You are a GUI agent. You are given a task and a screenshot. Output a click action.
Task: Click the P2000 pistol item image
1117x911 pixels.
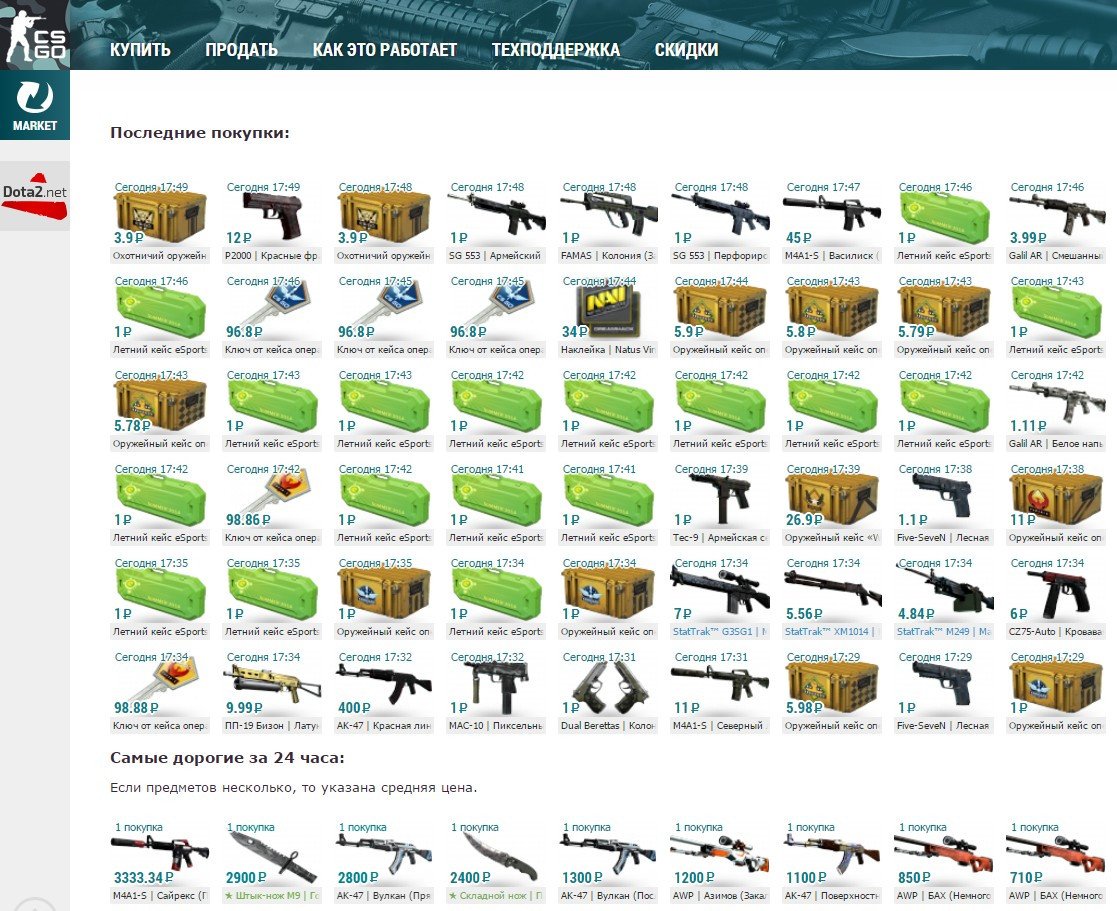point(272,215)
